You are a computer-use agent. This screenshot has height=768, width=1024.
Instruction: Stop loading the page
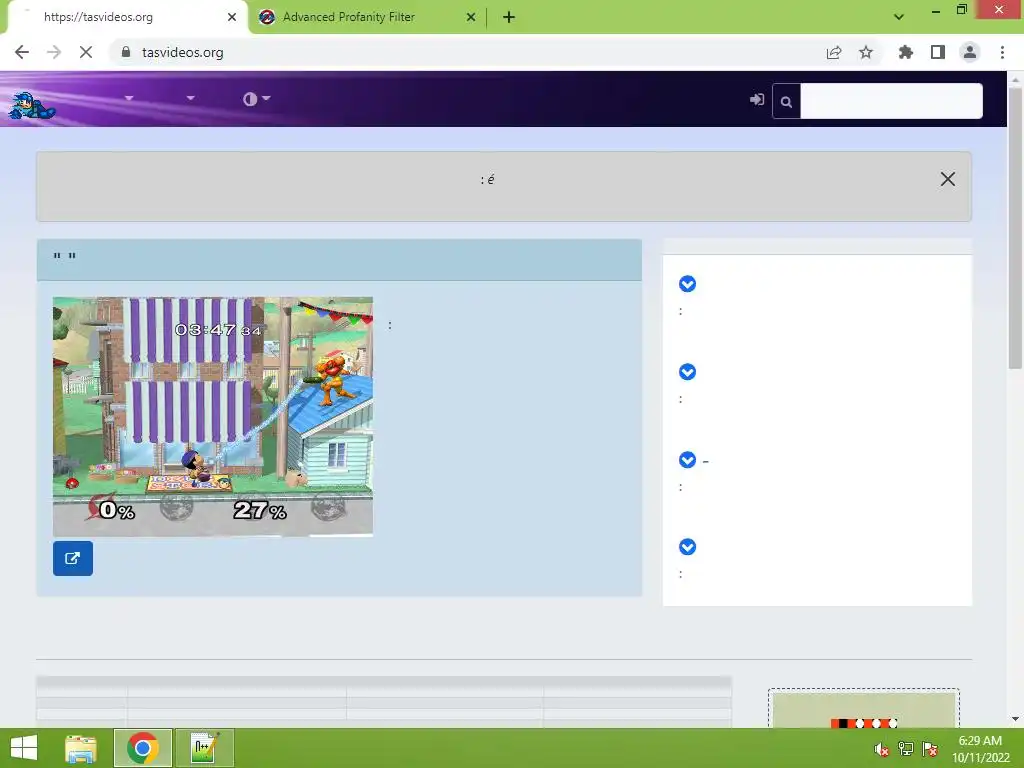pyautogui.click(x=86, y=52)
